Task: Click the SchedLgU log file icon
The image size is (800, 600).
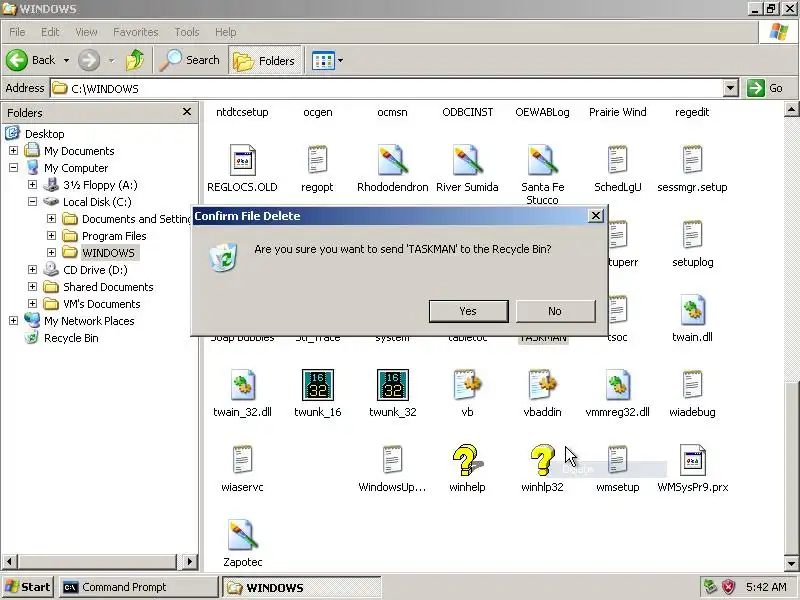Action: tap(617, 160)
